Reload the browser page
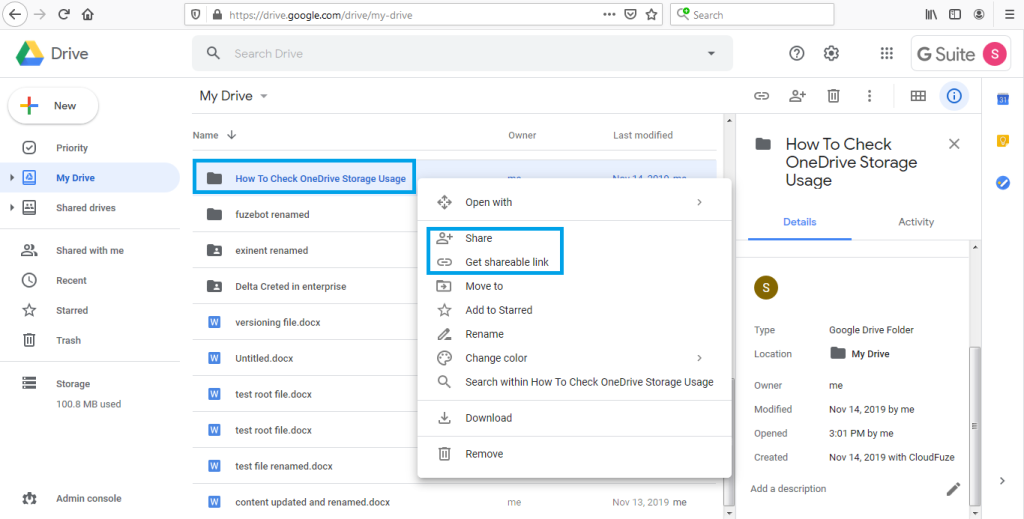This screenshot has height=519, width=1024. (x=63, y=14)
